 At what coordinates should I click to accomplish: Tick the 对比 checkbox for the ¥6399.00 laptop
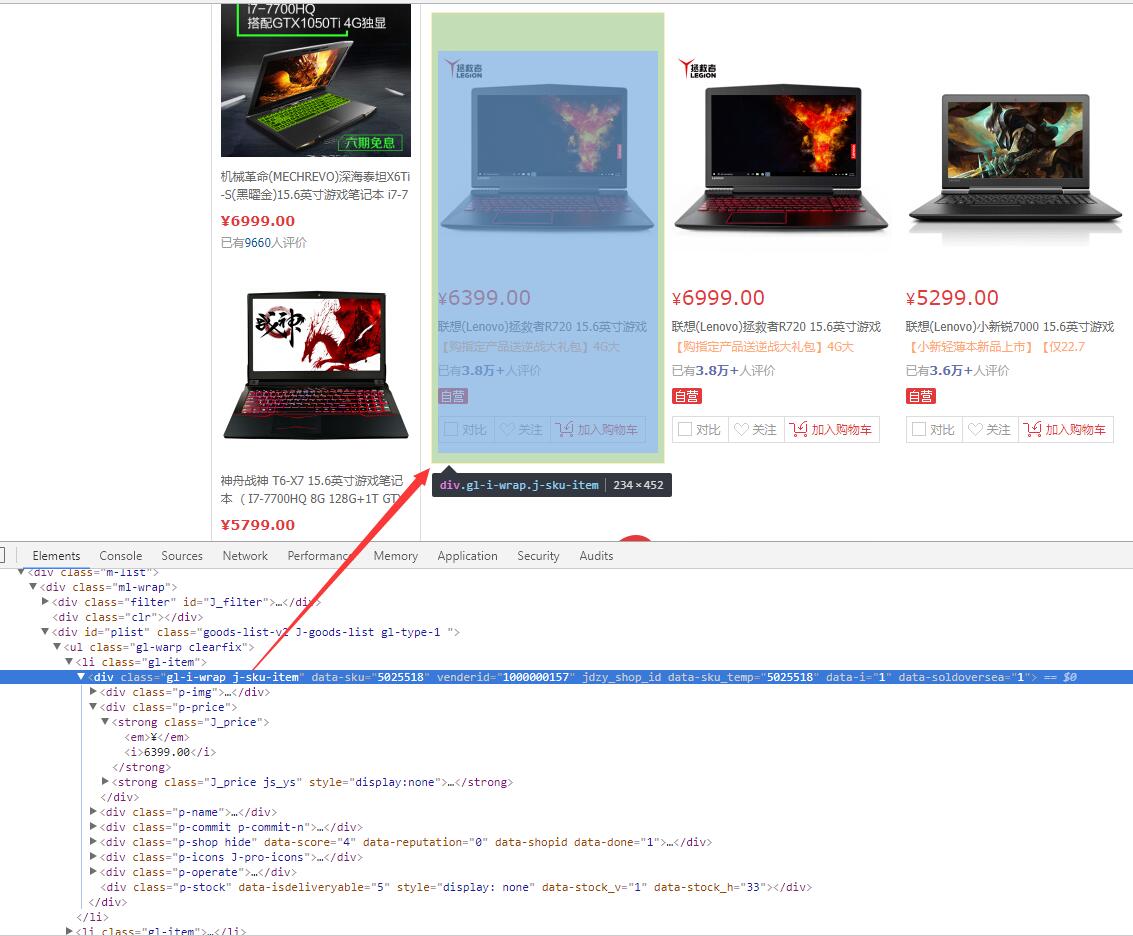[x=451, y=429]
